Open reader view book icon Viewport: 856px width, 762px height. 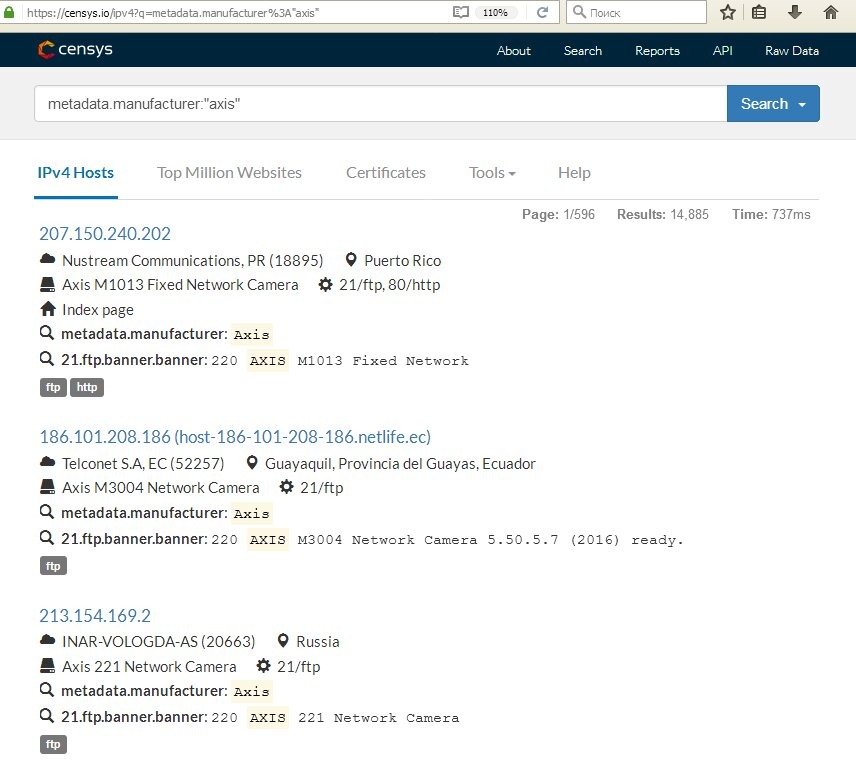(x=461, y=12)
